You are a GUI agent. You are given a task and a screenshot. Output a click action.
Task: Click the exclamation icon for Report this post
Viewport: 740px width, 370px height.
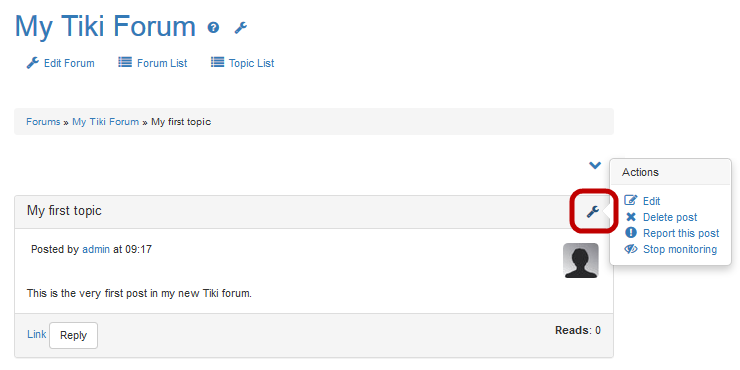tap(631, 233)
